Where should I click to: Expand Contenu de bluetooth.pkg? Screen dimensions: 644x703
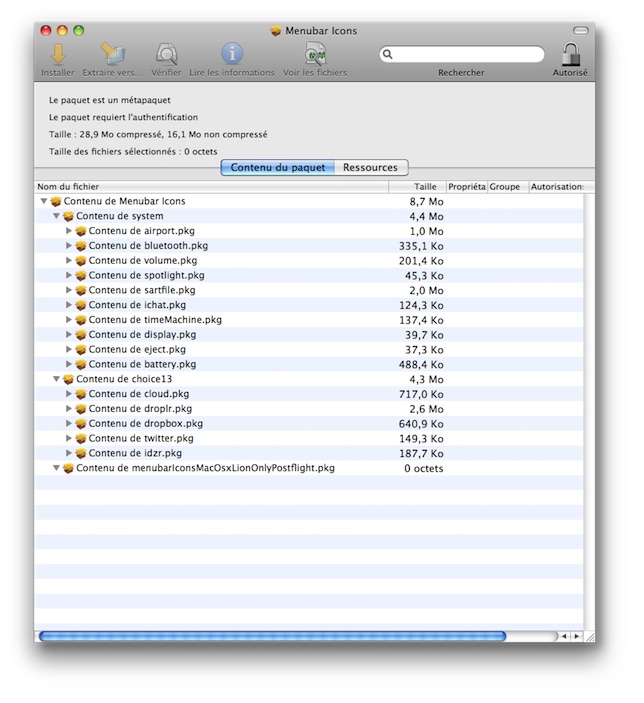69,245
